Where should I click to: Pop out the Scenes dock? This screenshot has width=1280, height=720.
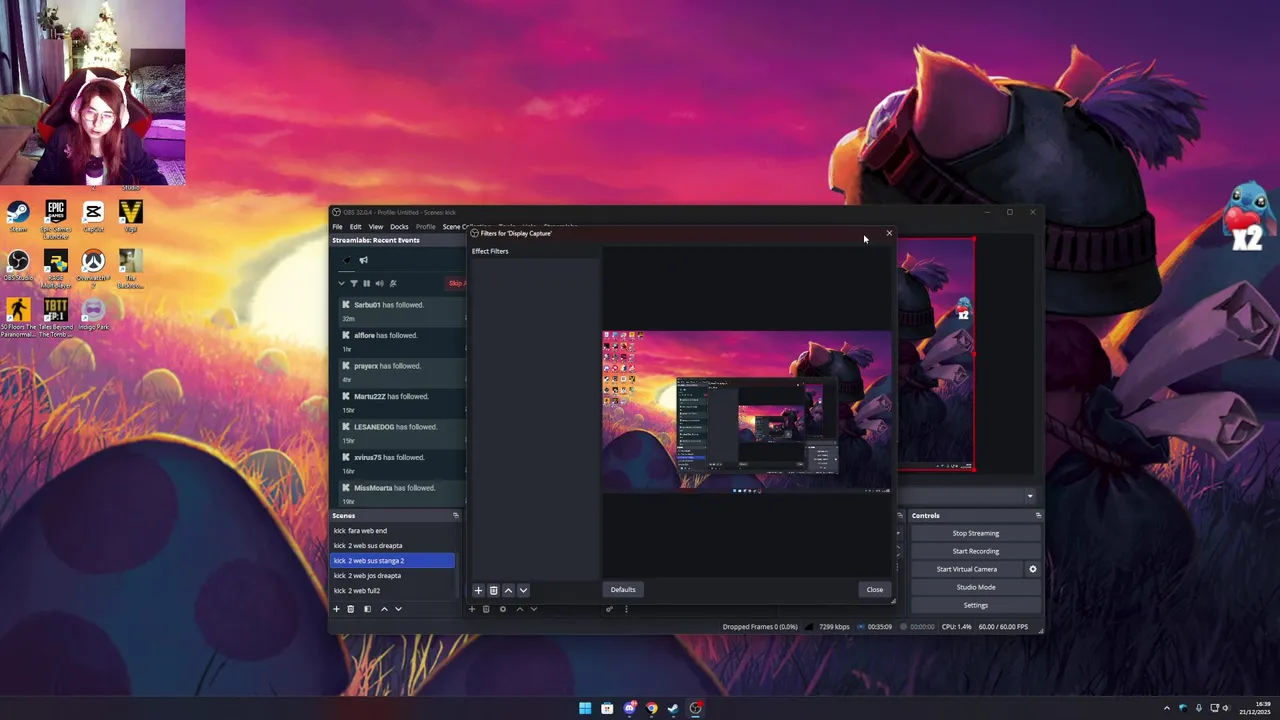tap(456, 516)
